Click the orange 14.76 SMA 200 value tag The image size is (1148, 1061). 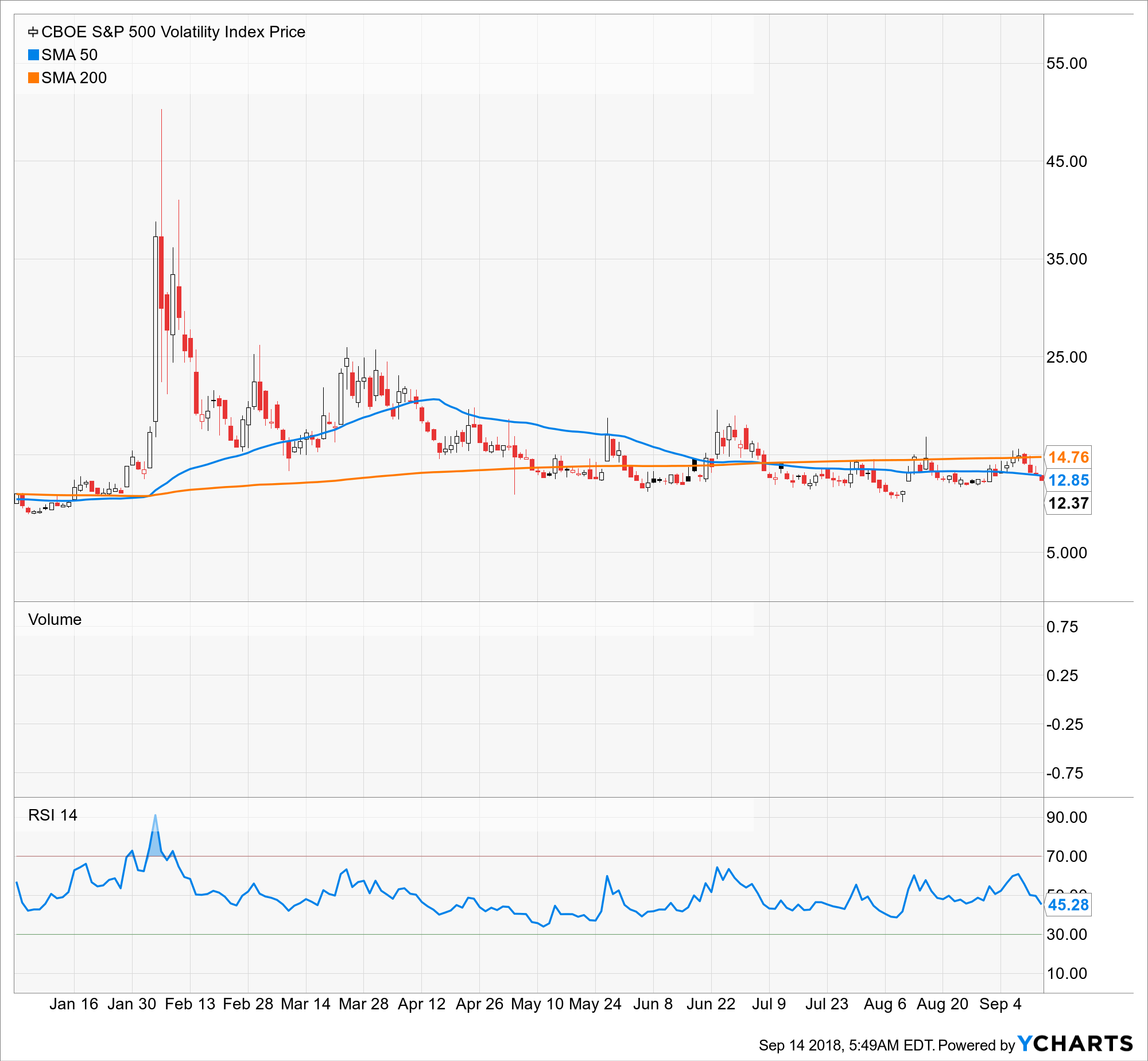click(x=1068, y=457)
